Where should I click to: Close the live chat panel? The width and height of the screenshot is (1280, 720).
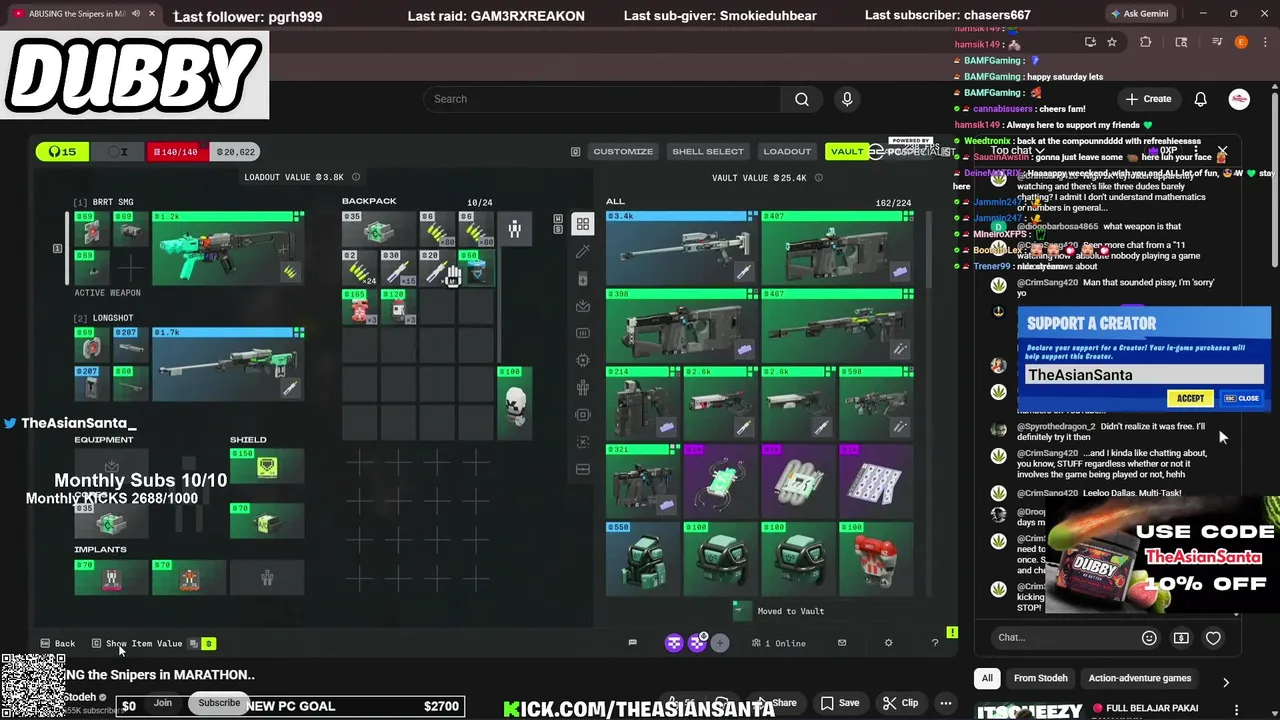(x=1222, y=151)
